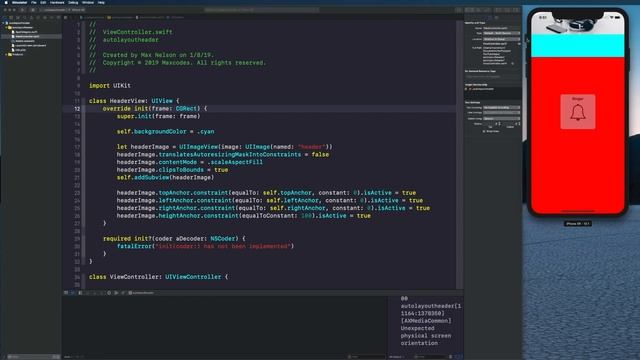The width and height of the screenshot is (640, 360).
Task: Hide the debug area using debug bar icon
Action: pos(66,293)
